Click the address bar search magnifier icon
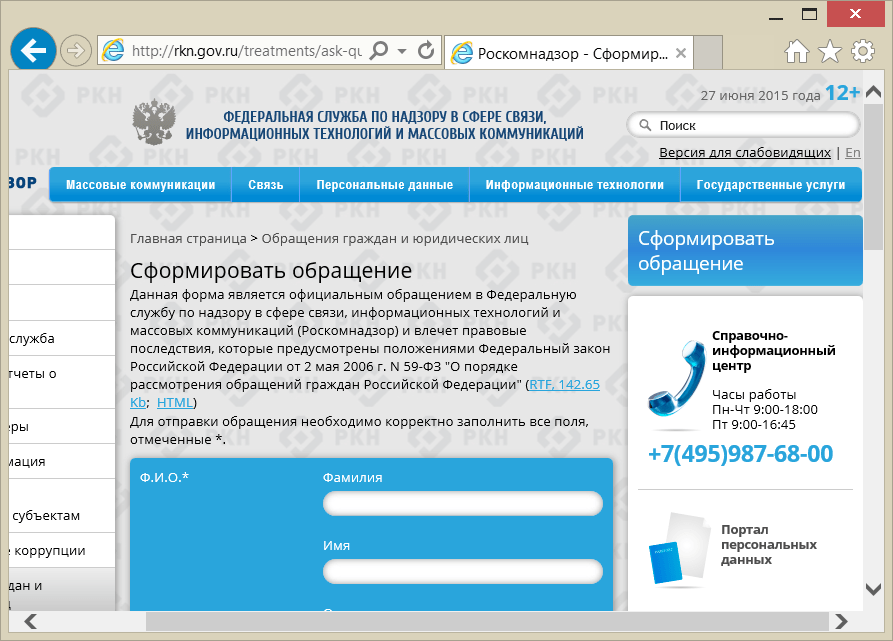Image resolution: width=893 pixels, height=641 pixels. click(379, 51)
